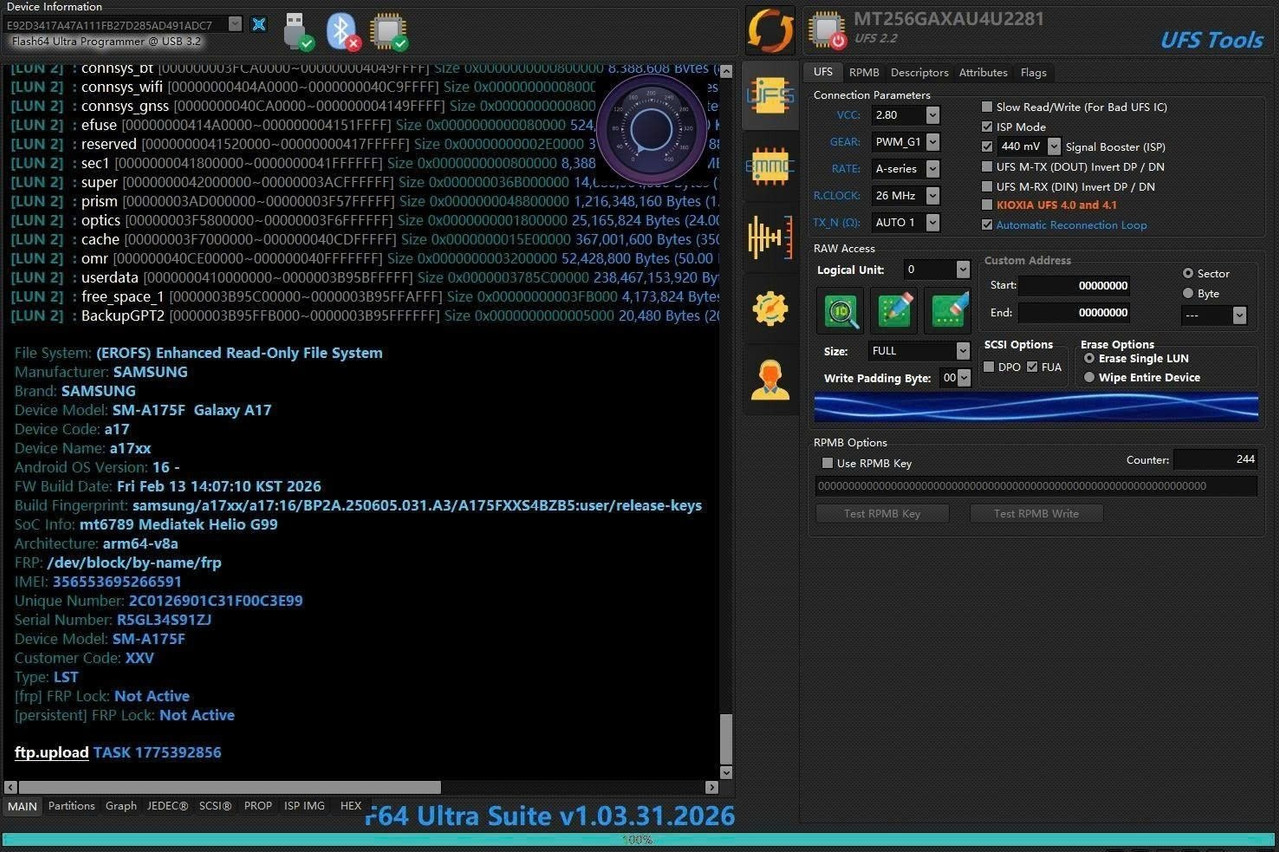Select the Sector radio button
This screenshot has width=1279, height=852.
tap(1188, 273)
